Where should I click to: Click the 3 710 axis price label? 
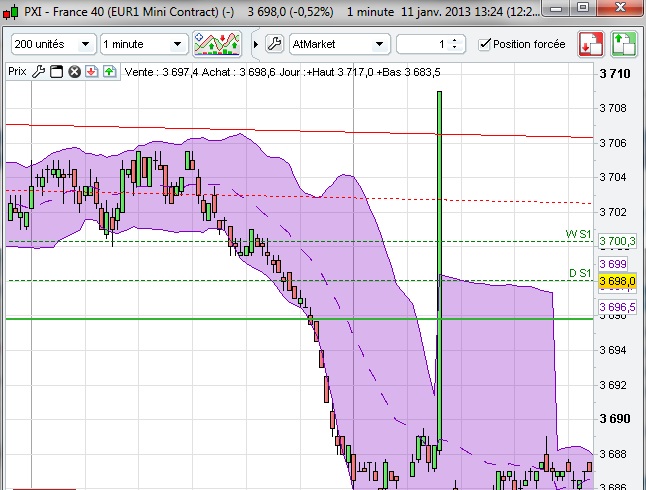[x=615, y=73]
